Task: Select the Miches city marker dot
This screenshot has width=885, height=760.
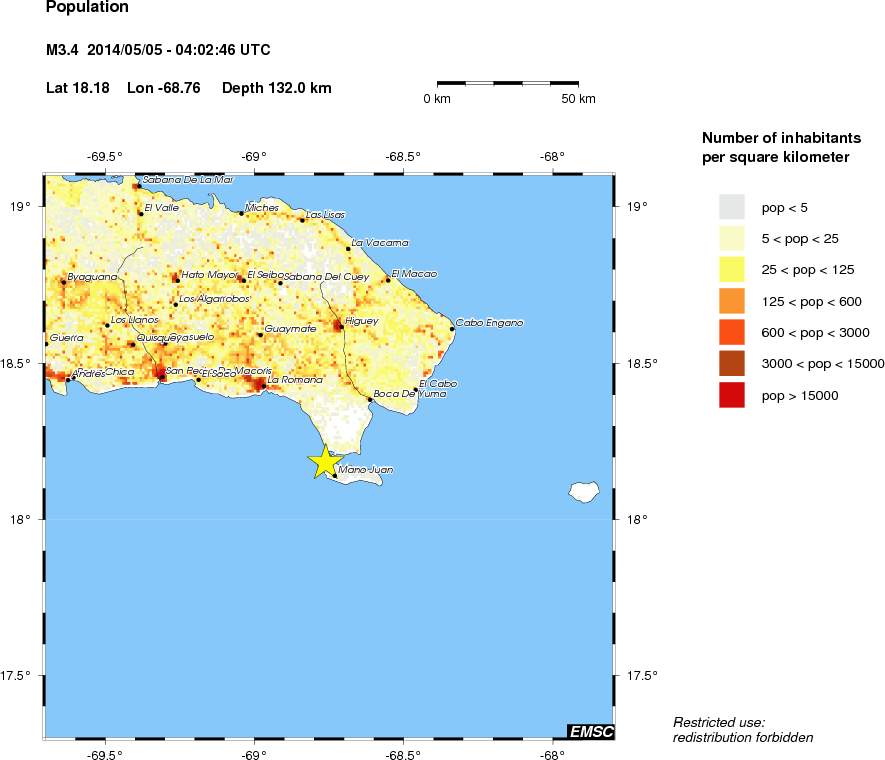Action: 241,213
